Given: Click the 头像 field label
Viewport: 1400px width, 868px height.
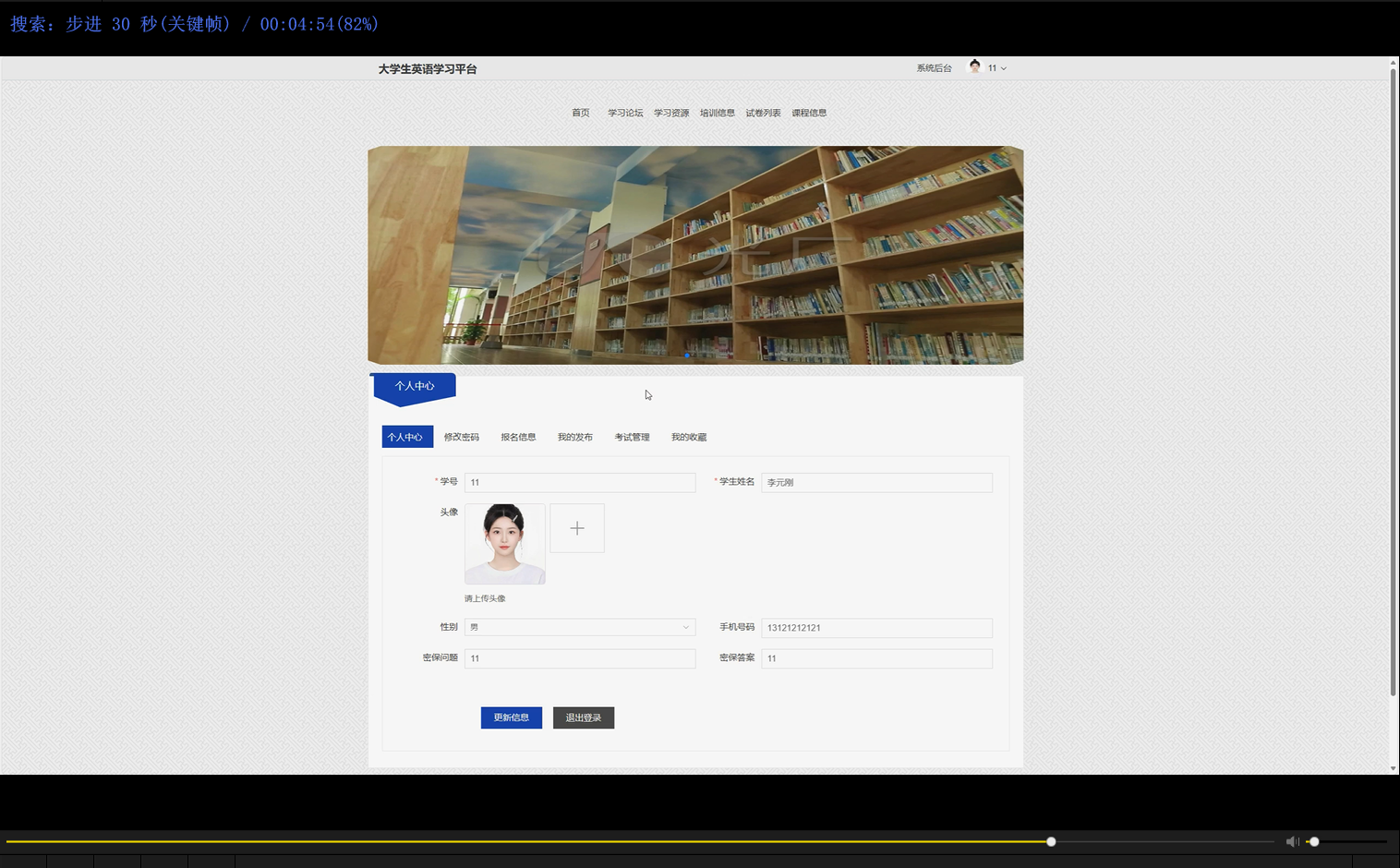Looking at the screenshot, I should 449,512.
